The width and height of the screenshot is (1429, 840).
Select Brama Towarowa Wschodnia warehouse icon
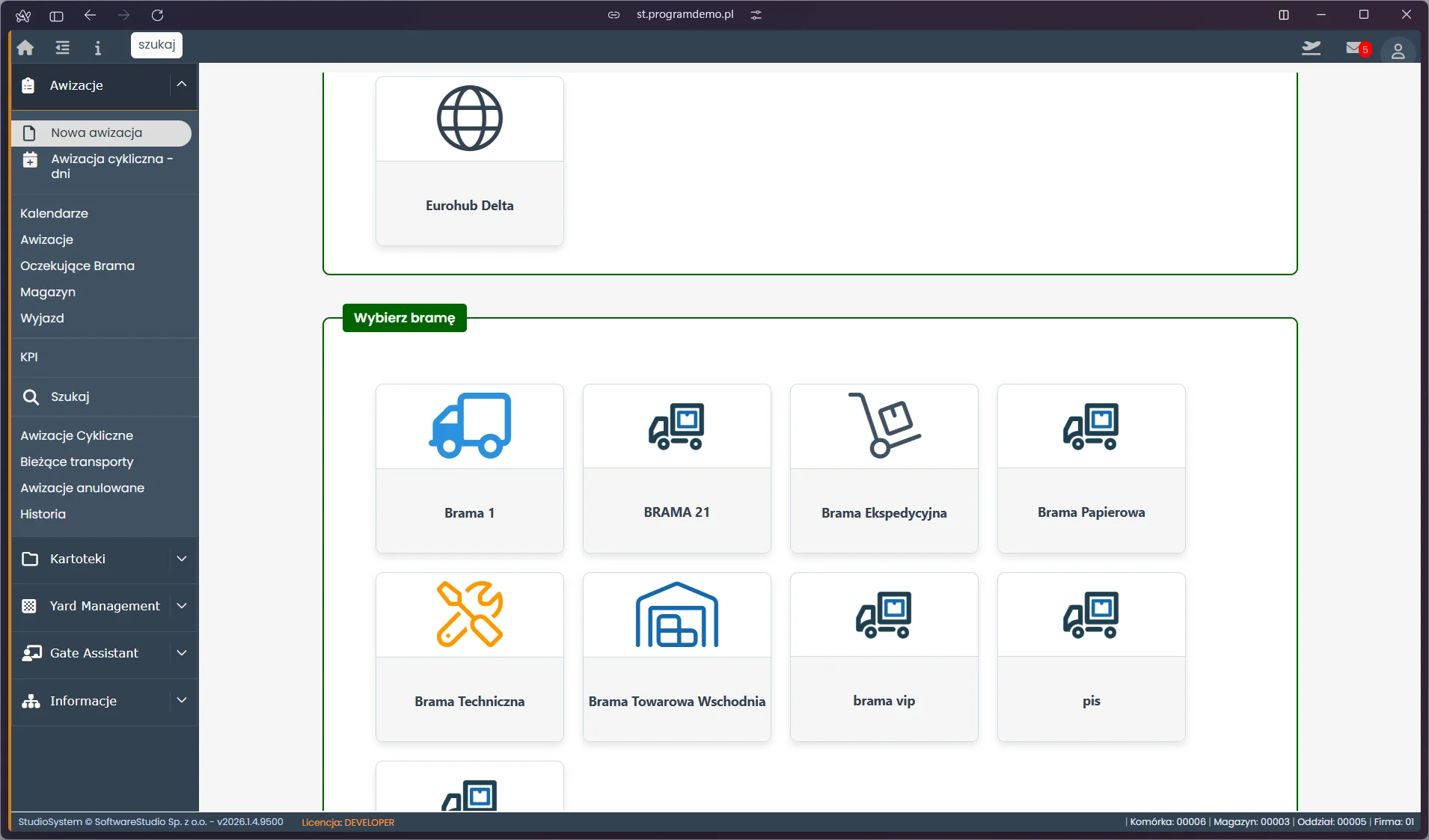coord(677,614)
